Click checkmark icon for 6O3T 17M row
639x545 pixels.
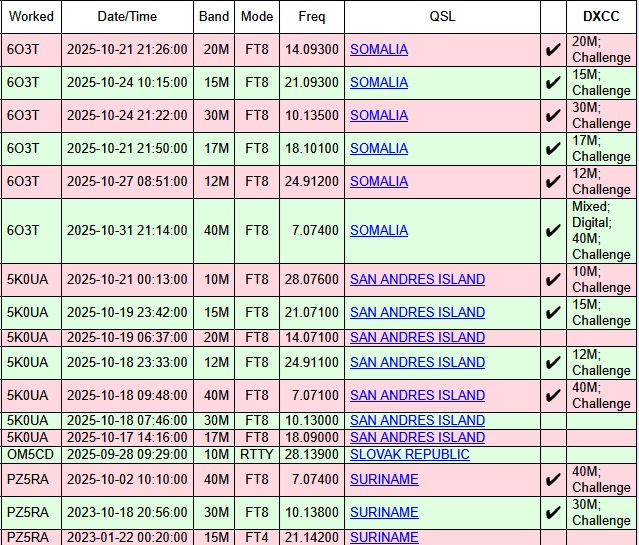[x=553, y=149]
